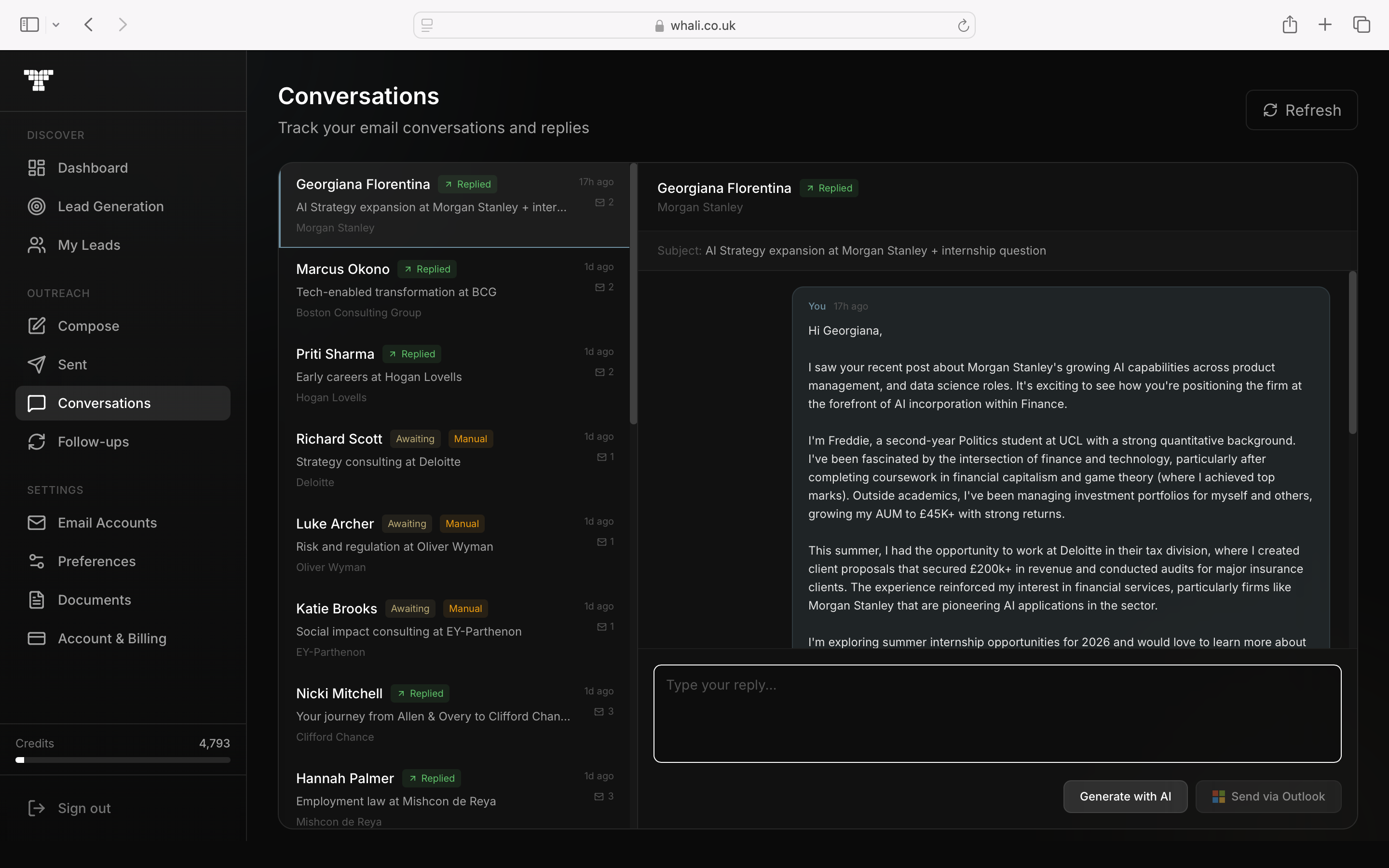Click the Refresh button
Image resolution: width=1389 pixels, height=868 pixels.
pyautogui.click(x=1301, y=110)
